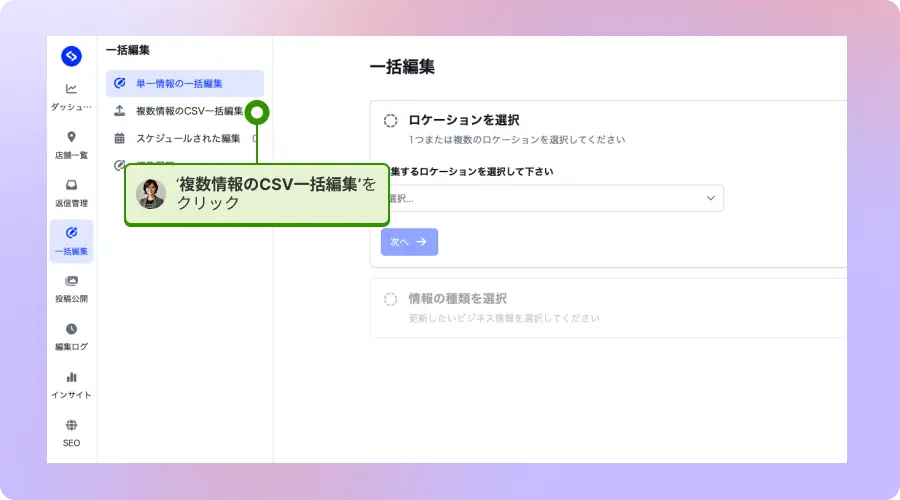Click the upload icon for CSV bulk edit

[120, 111]
